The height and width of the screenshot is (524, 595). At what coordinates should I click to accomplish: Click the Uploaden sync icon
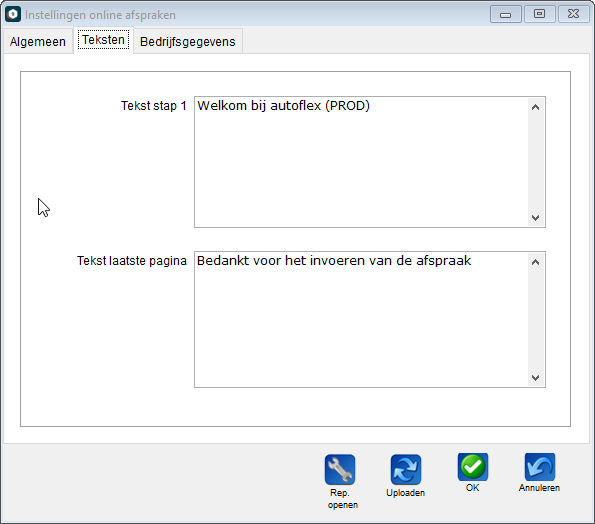click(x=406, y=470)
